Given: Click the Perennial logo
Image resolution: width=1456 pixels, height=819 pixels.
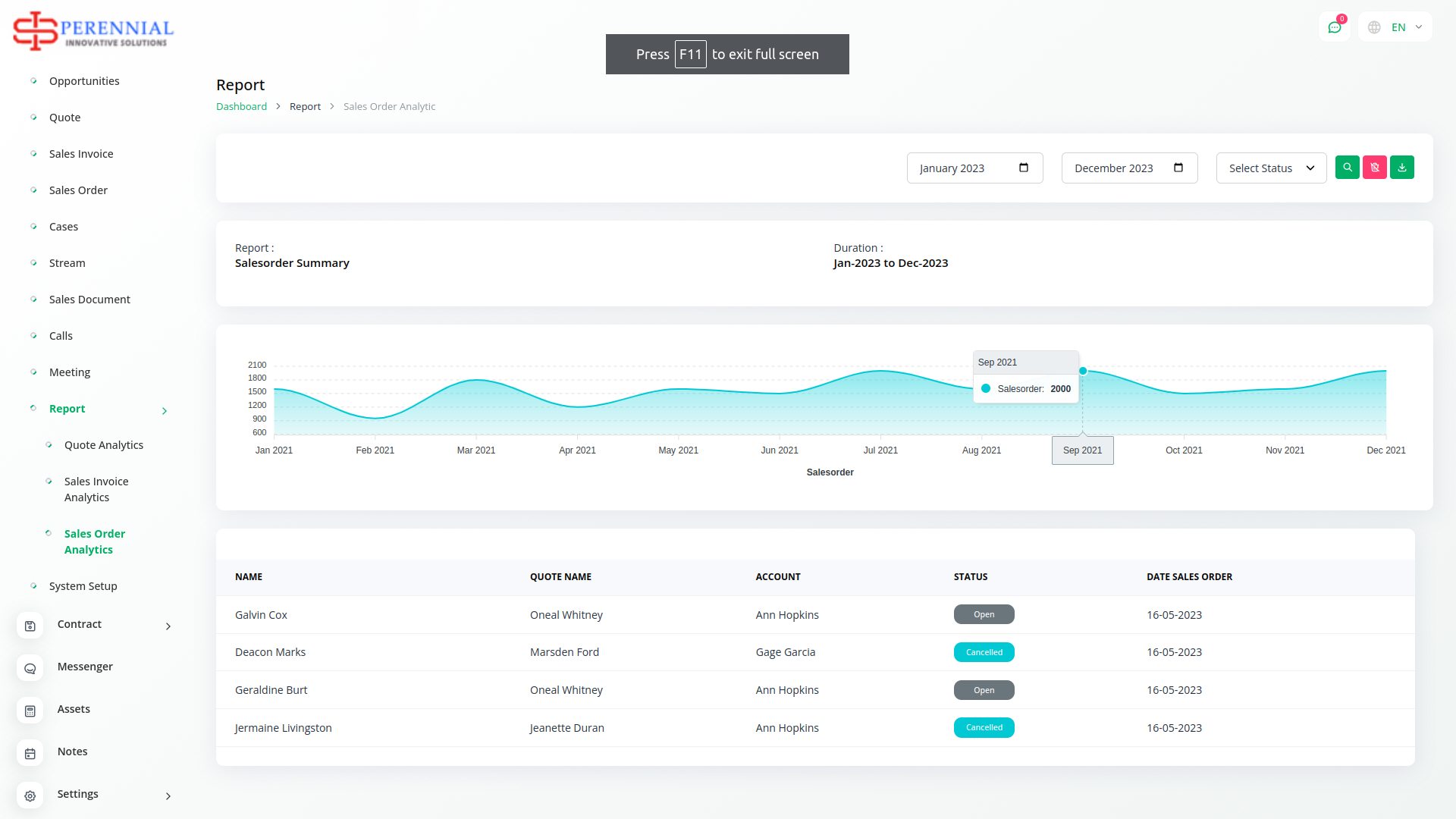Looking at the screenshot, I should [x=93, y=31].
